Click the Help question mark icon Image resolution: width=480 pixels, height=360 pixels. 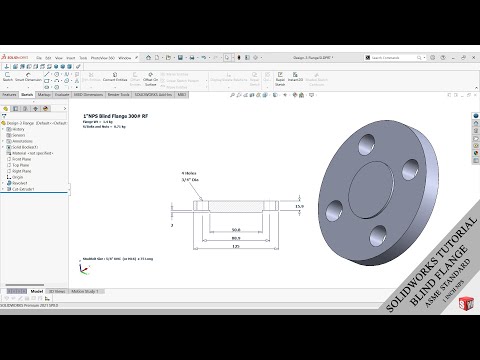[x=443, y=58]
